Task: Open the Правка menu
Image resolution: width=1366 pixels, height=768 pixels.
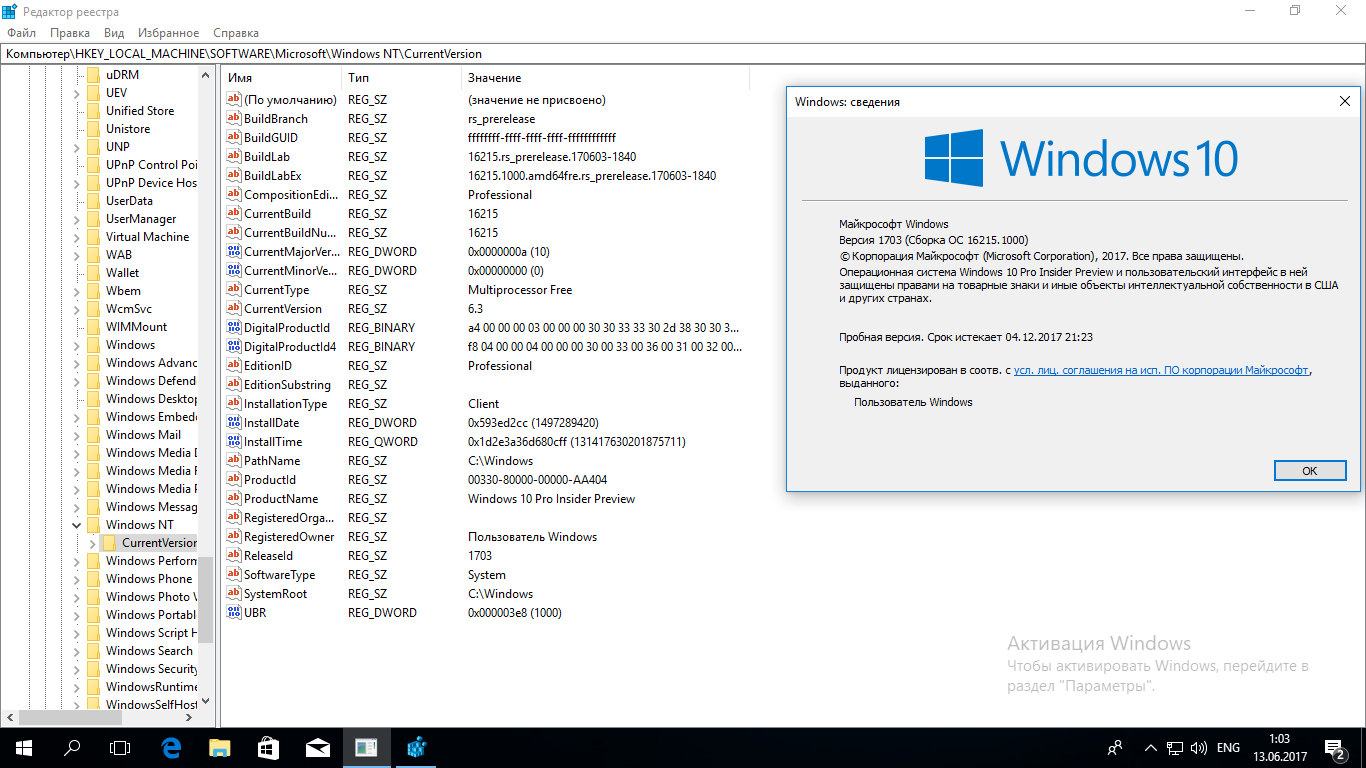Action: [70, 33]
